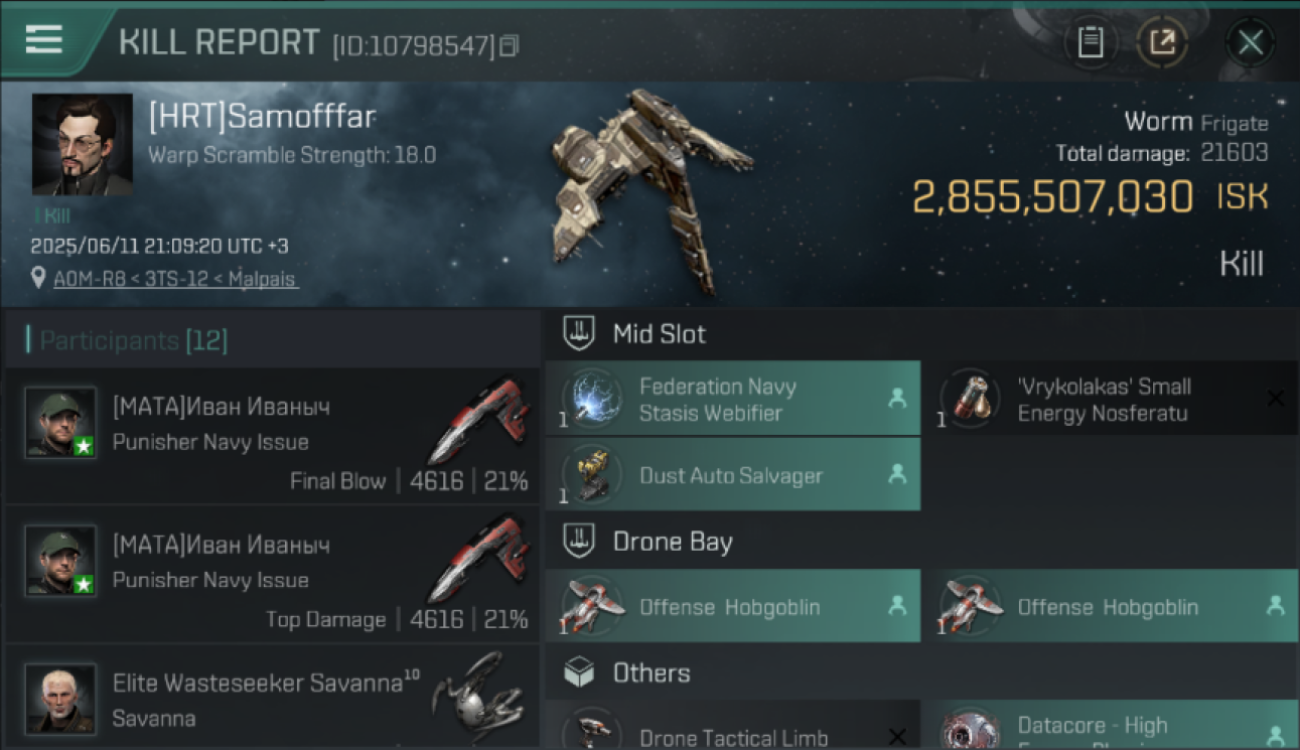This screenshot has height=750, width=1300.
Task: Select the Dust Auto Salvager icon
Action: 591,474
